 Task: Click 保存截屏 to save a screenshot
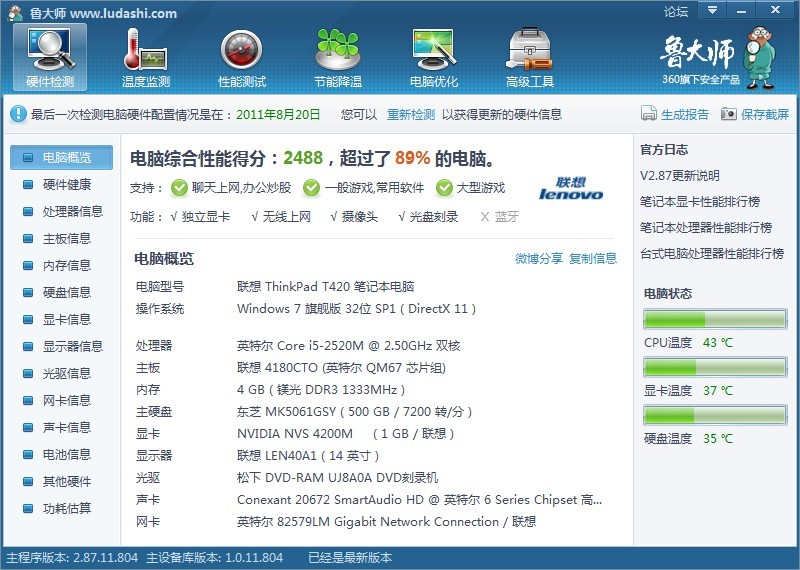click(756, 114)
